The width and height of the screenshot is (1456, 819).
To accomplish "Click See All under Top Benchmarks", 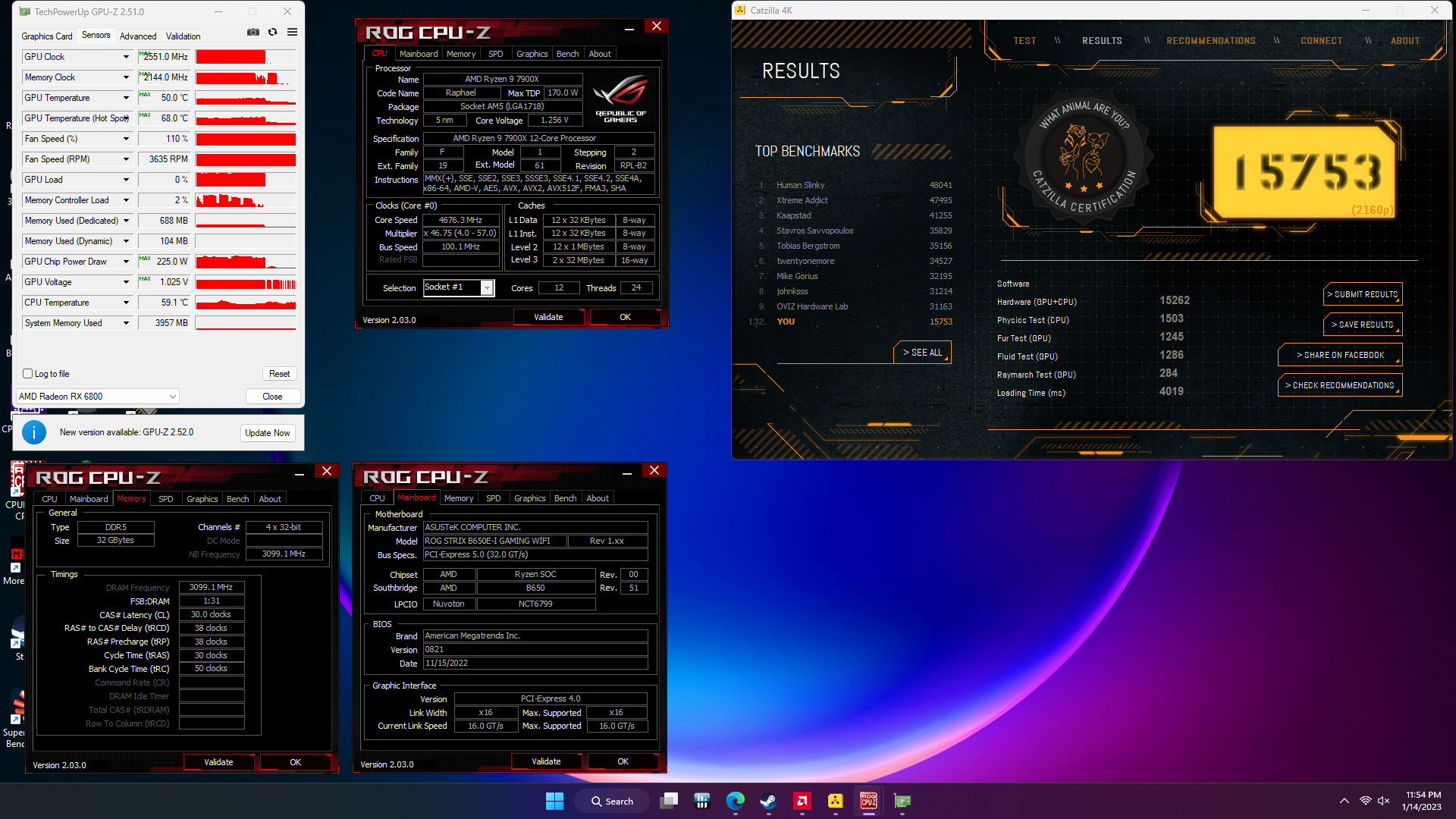I will pyautogui.click(x=922, y=353).
